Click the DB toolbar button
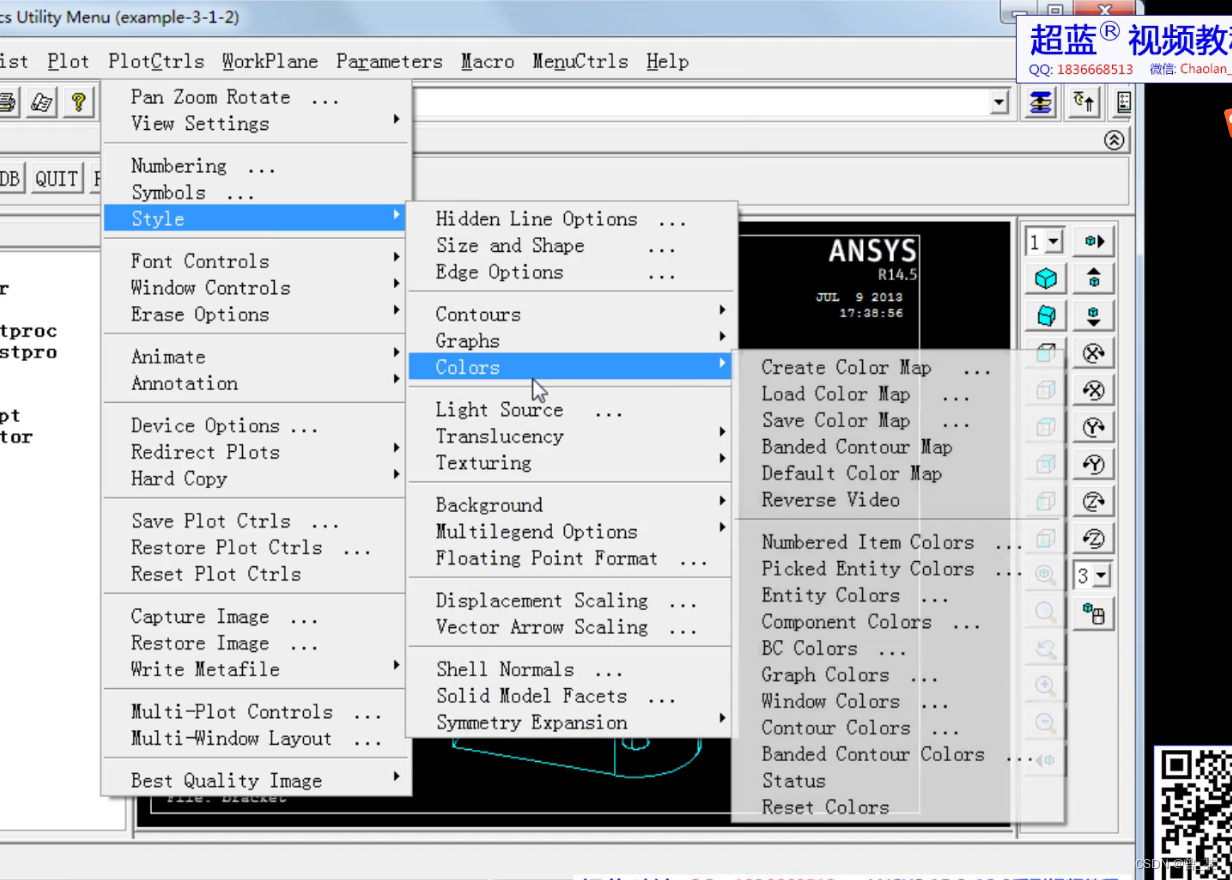The width and height of the screenshot is (1232, 880). (x=10, y=178)
